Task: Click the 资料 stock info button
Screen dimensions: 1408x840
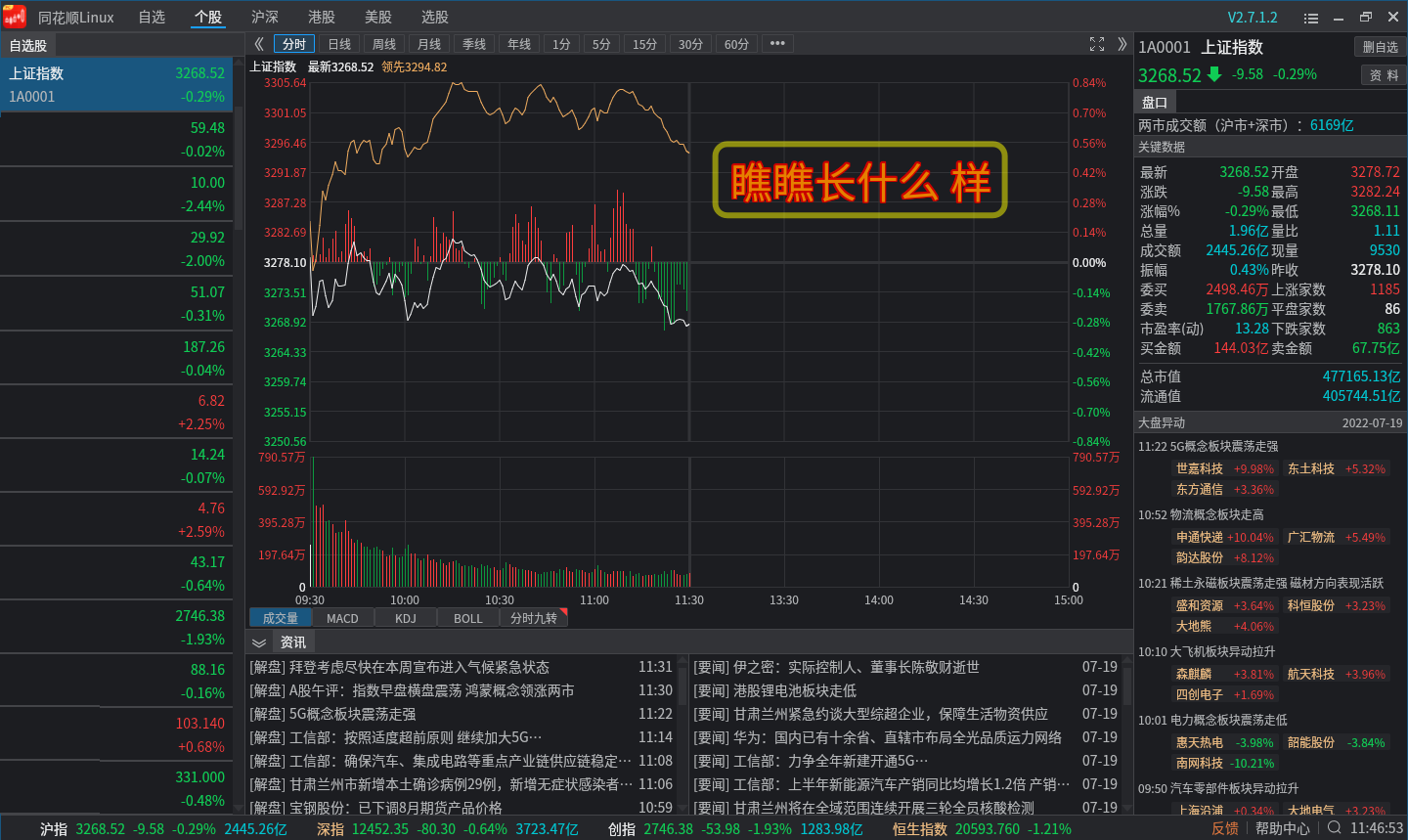Action: click(1384, 75)
